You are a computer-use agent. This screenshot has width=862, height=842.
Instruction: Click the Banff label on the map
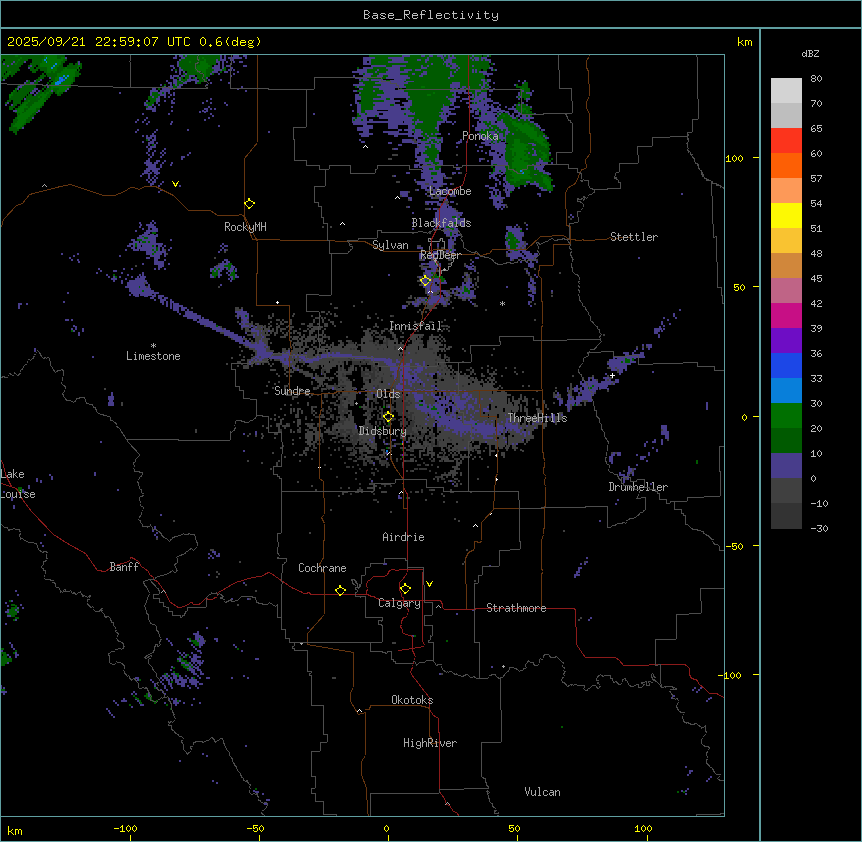(x=124, y=568)
